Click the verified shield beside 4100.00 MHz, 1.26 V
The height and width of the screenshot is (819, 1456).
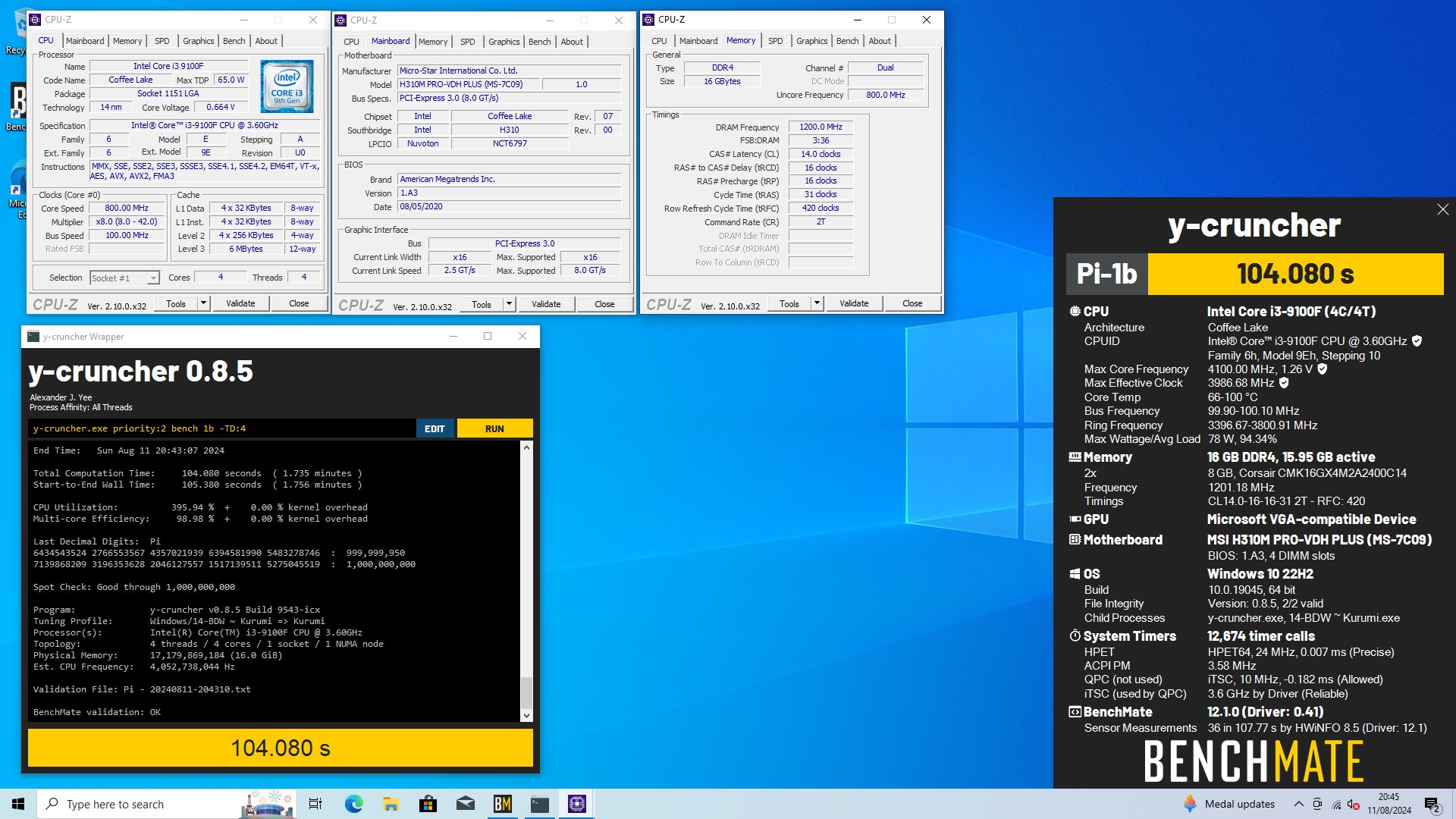click(x=1322, y=369)
